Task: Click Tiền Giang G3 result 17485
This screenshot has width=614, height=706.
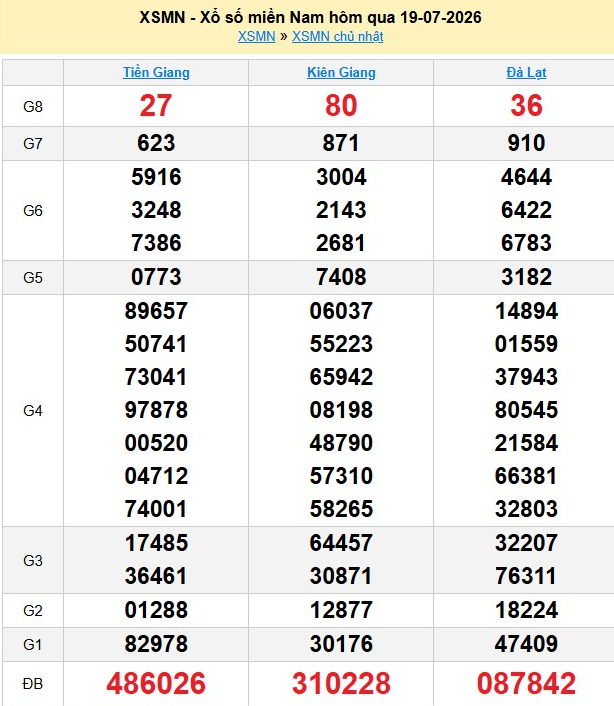Action: tap(156, 543)
